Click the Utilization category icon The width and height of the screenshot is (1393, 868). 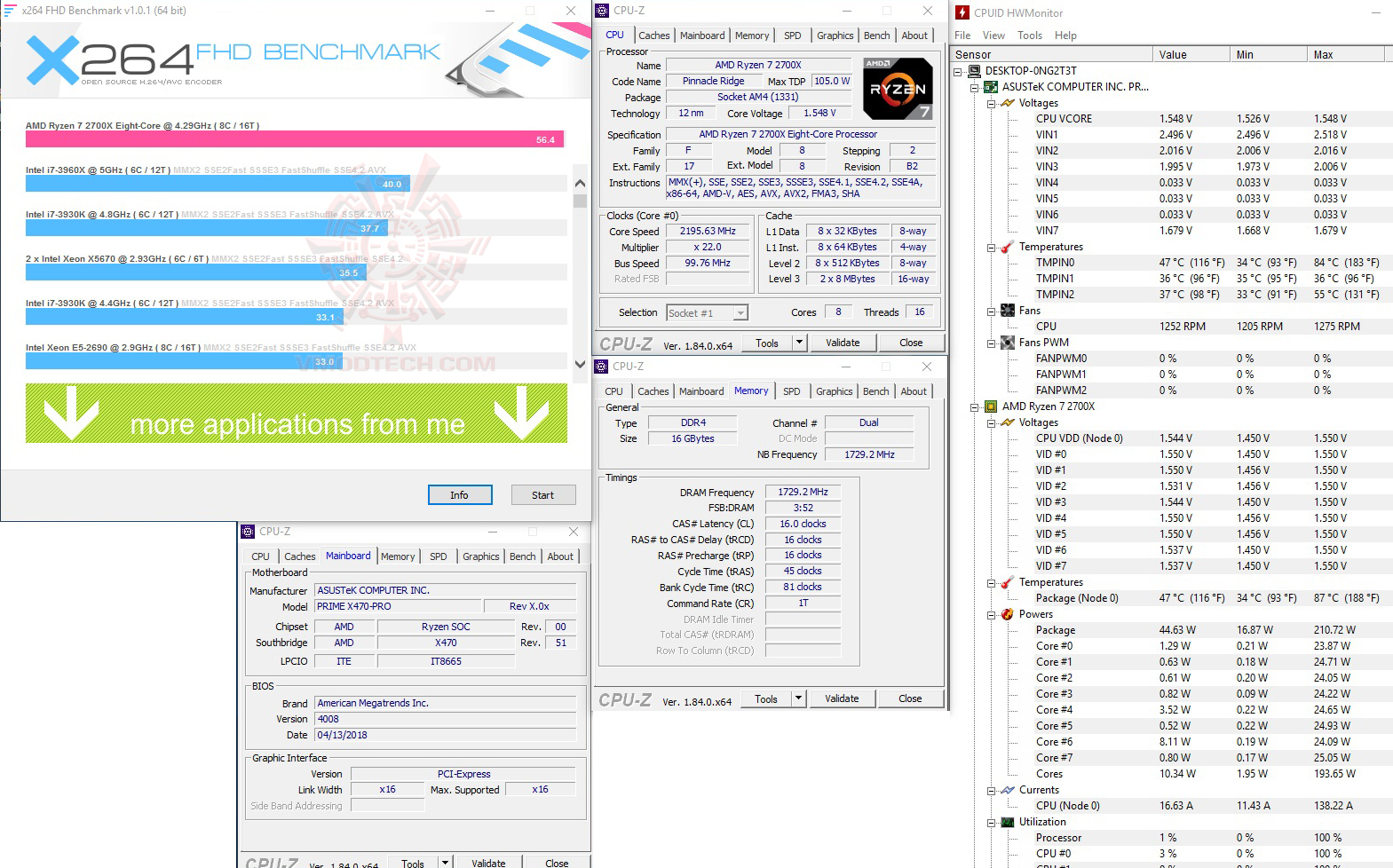(x=1008, y=822)
